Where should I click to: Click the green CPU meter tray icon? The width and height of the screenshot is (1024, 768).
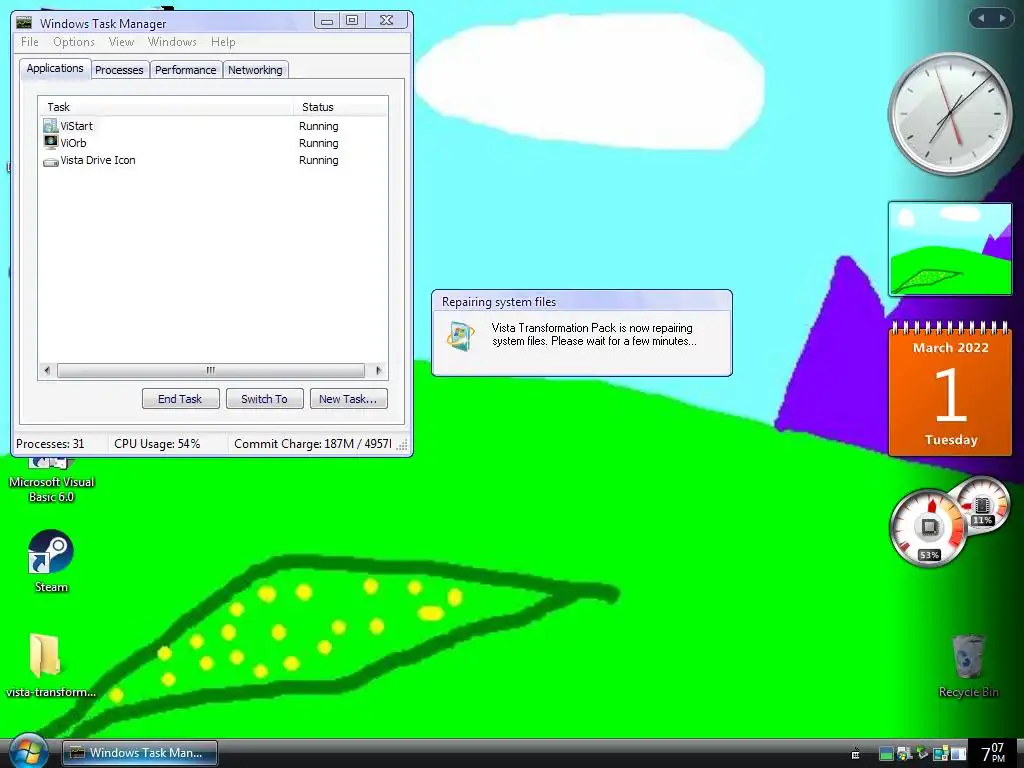point(886,754)
